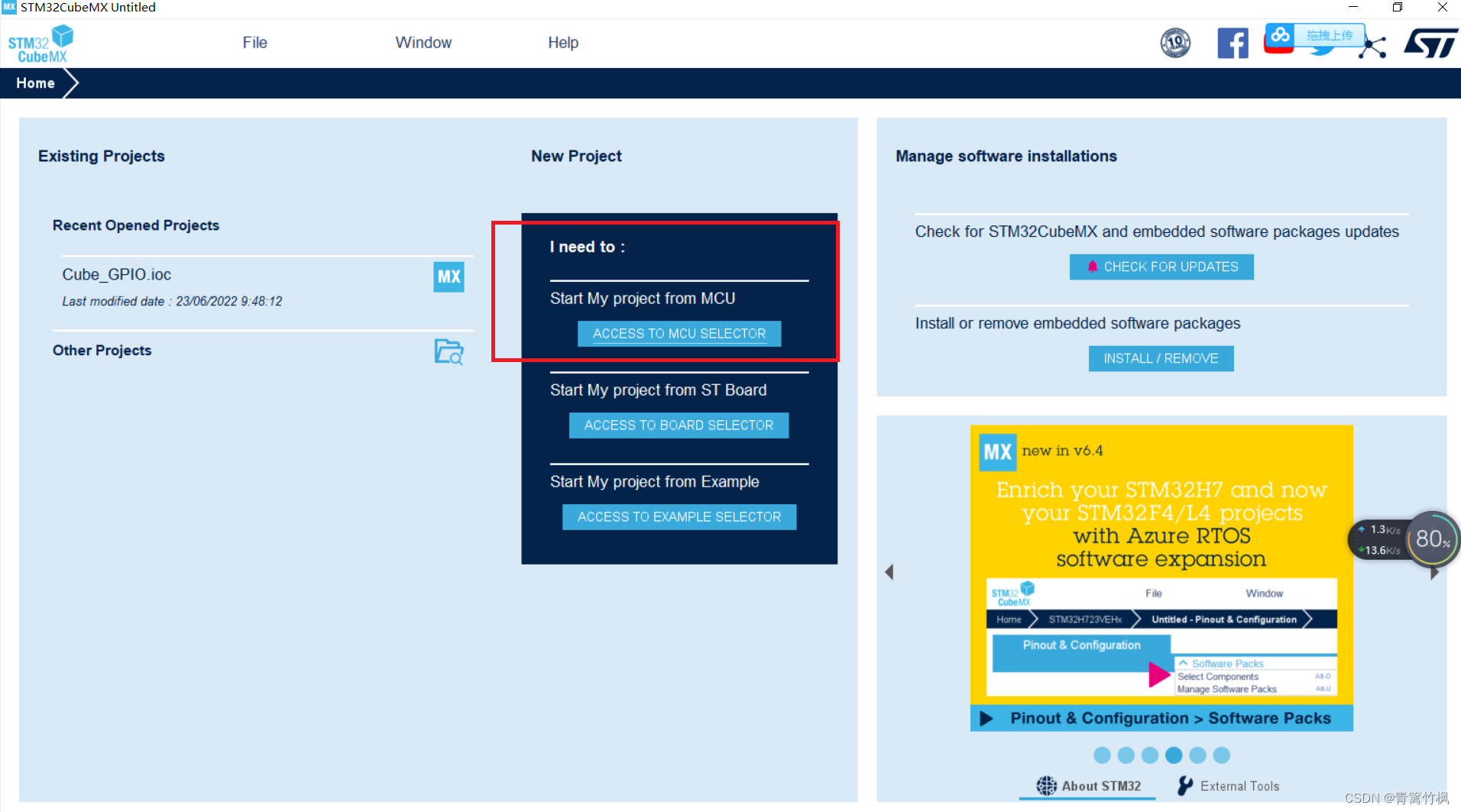Open the Window menu
1461x812 pixels.
click(x=423, y=43)
